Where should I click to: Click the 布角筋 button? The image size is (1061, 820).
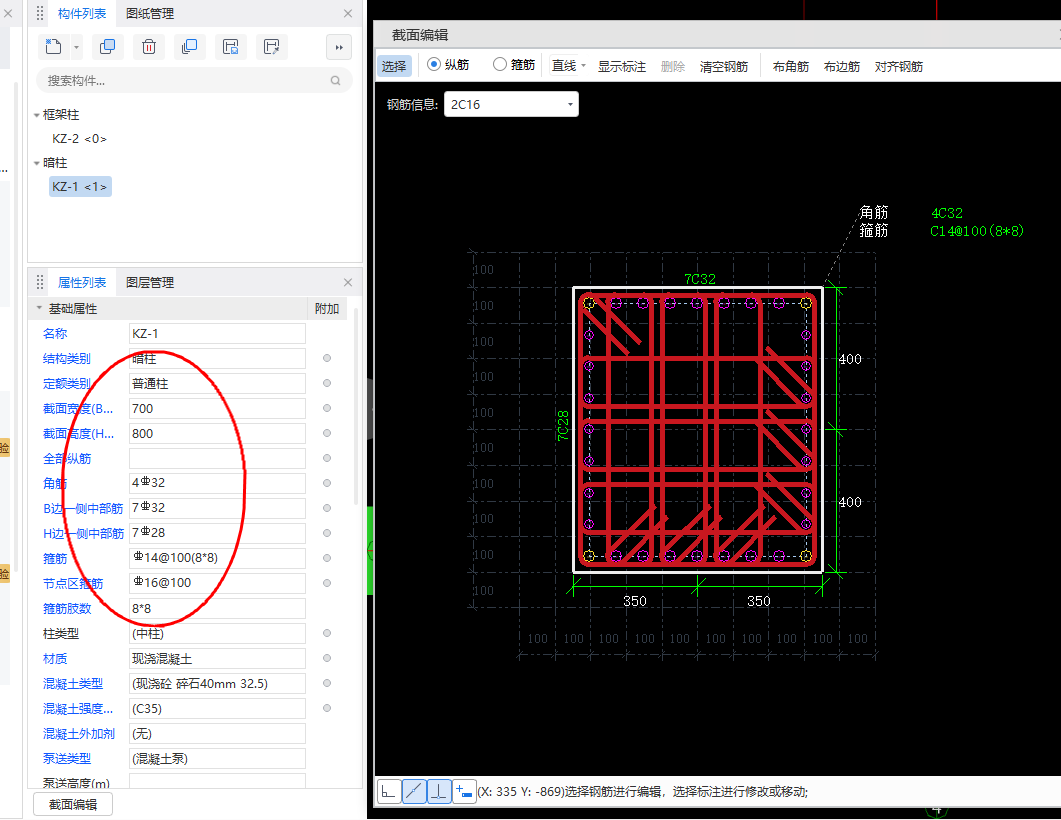coord(791,66)
